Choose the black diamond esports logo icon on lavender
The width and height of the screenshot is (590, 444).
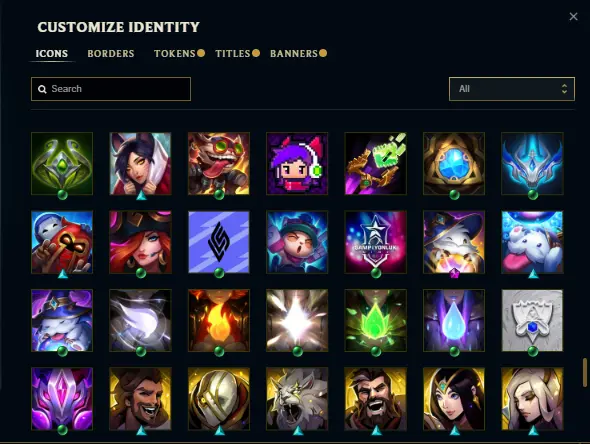[x=219, y=242]
